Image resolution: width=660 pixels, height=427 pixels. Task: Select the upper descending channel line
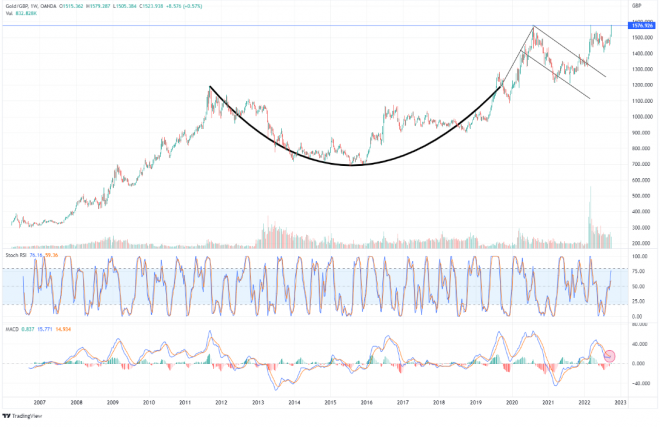[x=570, y=52]
